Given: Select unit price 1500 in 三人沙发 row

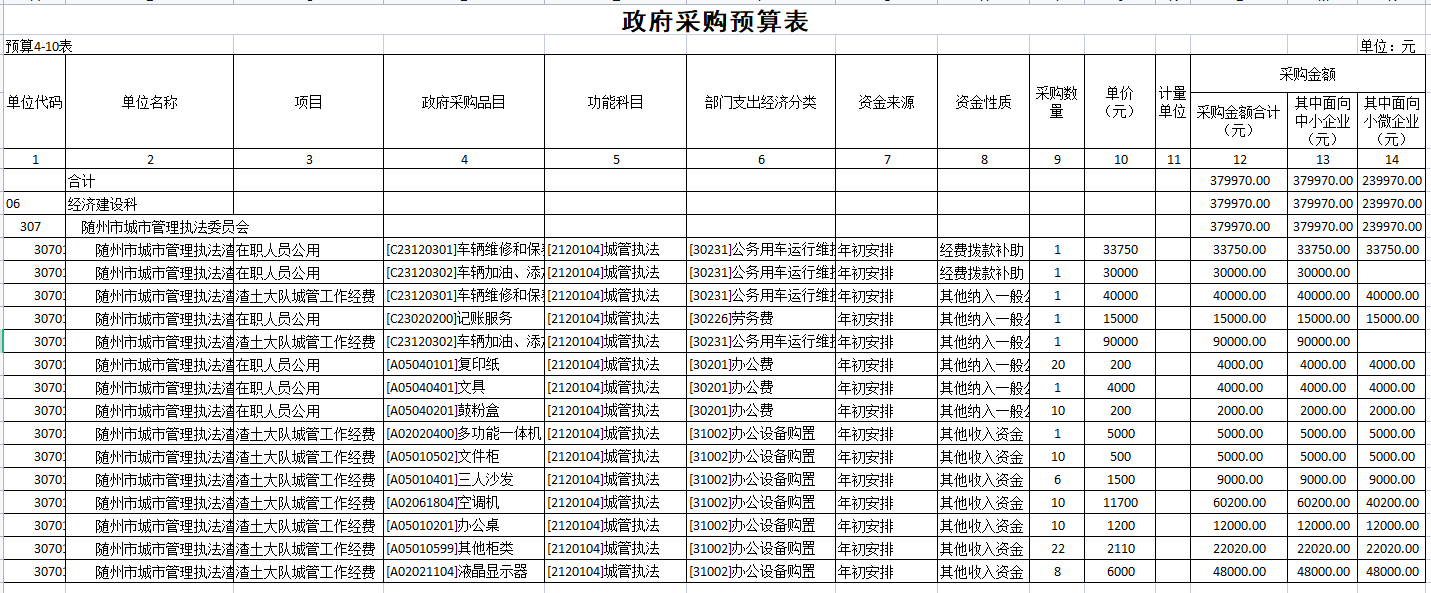Looking at the screenshot, I should 1120,480.
